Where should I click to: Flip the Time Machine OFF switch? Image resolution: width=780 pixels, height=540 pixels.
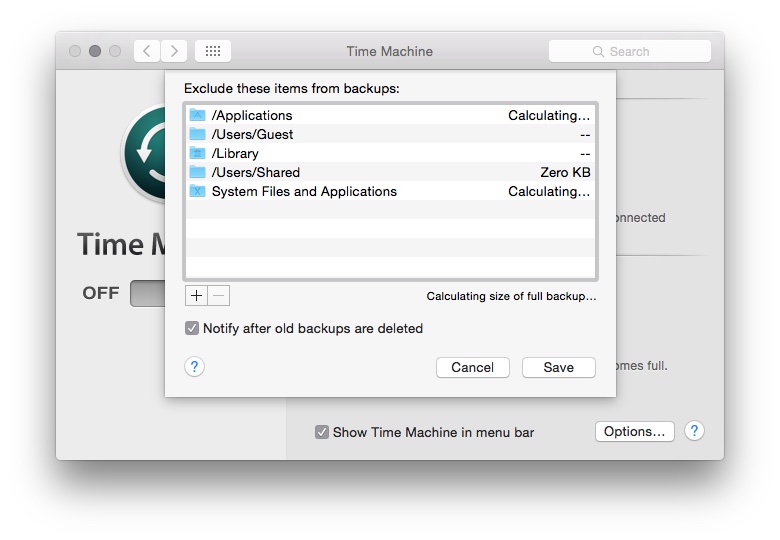pyautogui.click(x=148, y=293)
